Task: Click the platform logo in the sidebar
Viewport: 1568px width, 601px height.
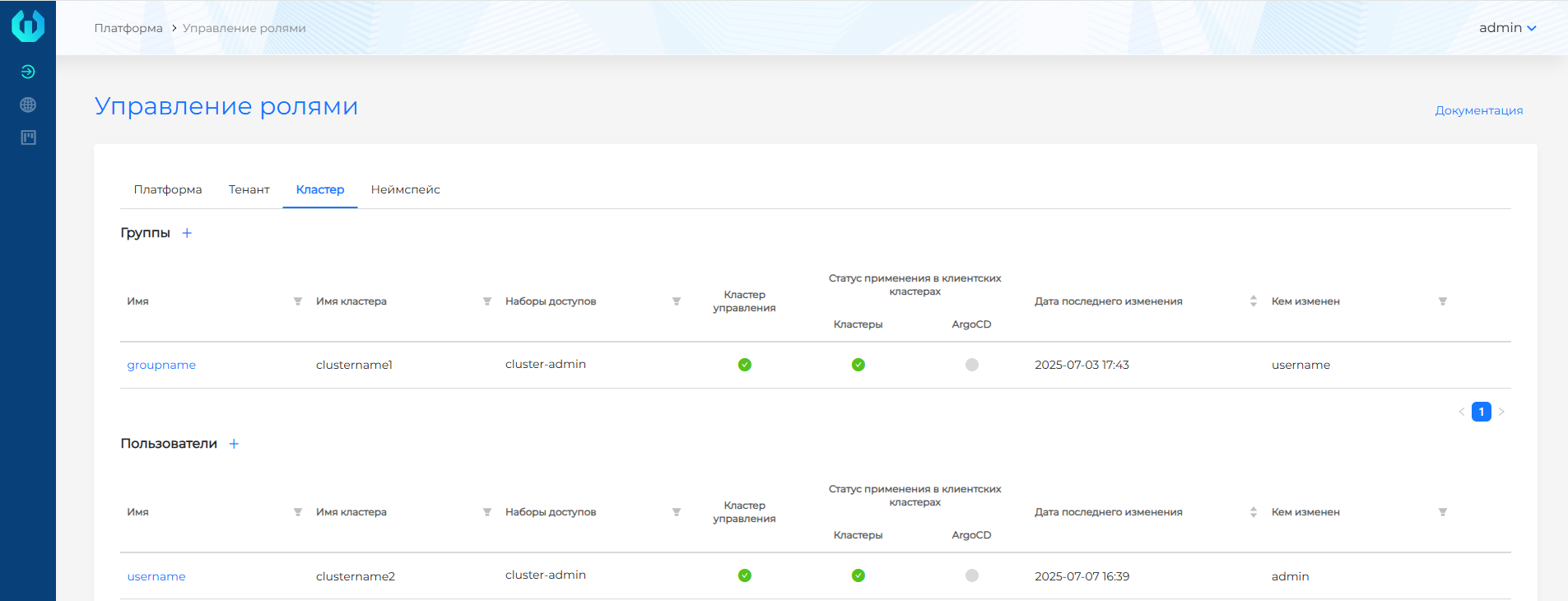Action: (x=28, y=26)
